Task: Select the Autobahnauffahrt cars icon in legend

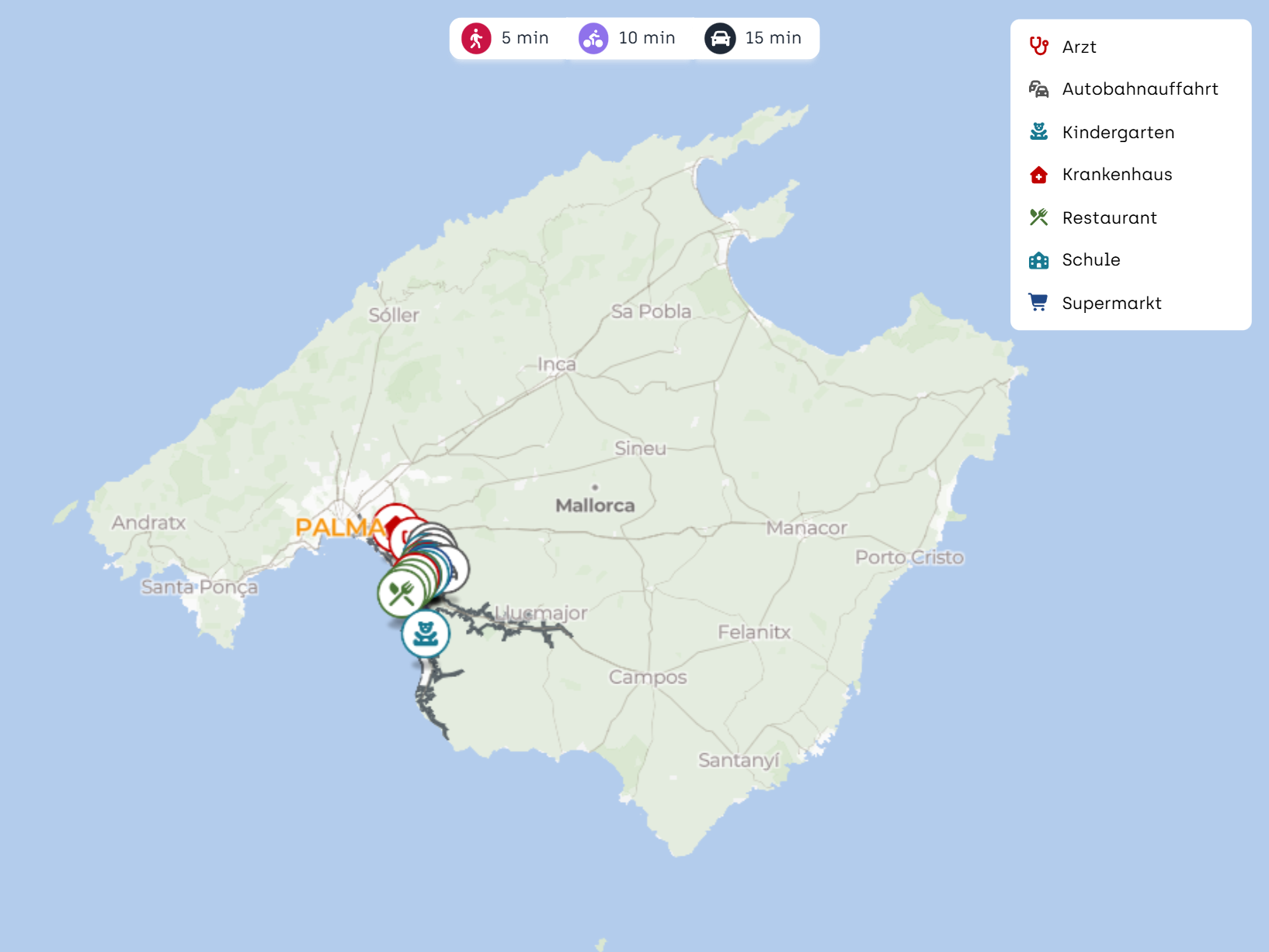Action: [x=1038, y=89]
